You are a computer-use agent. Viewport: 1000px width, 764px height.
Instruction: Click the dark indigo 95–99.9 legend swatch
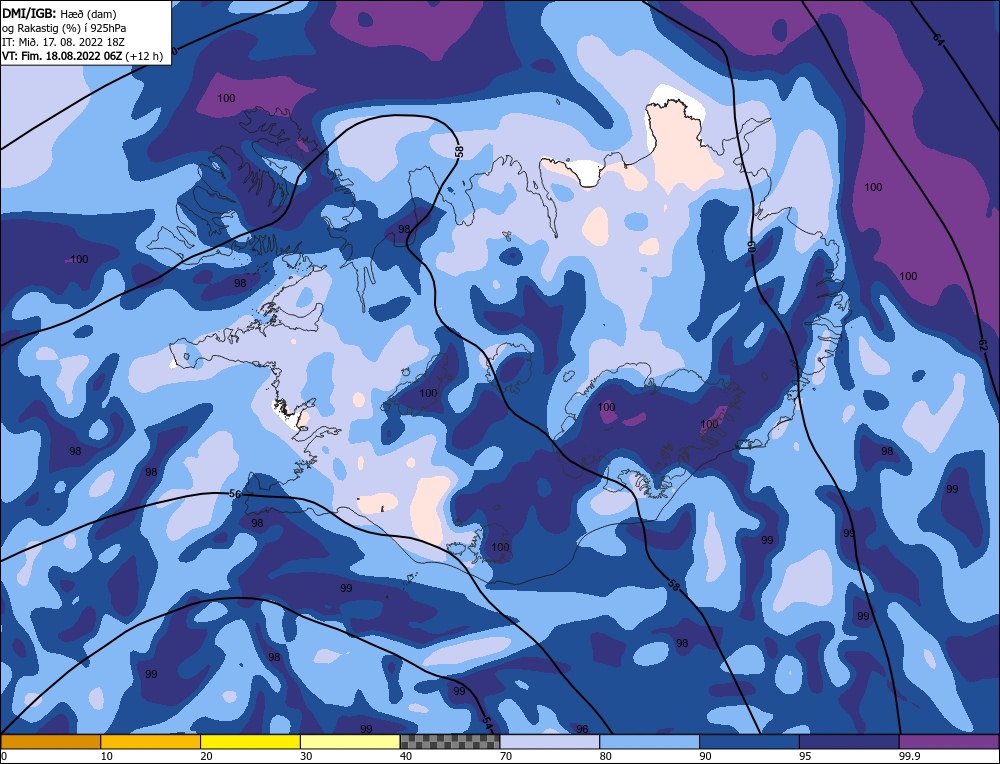point(849,742)
